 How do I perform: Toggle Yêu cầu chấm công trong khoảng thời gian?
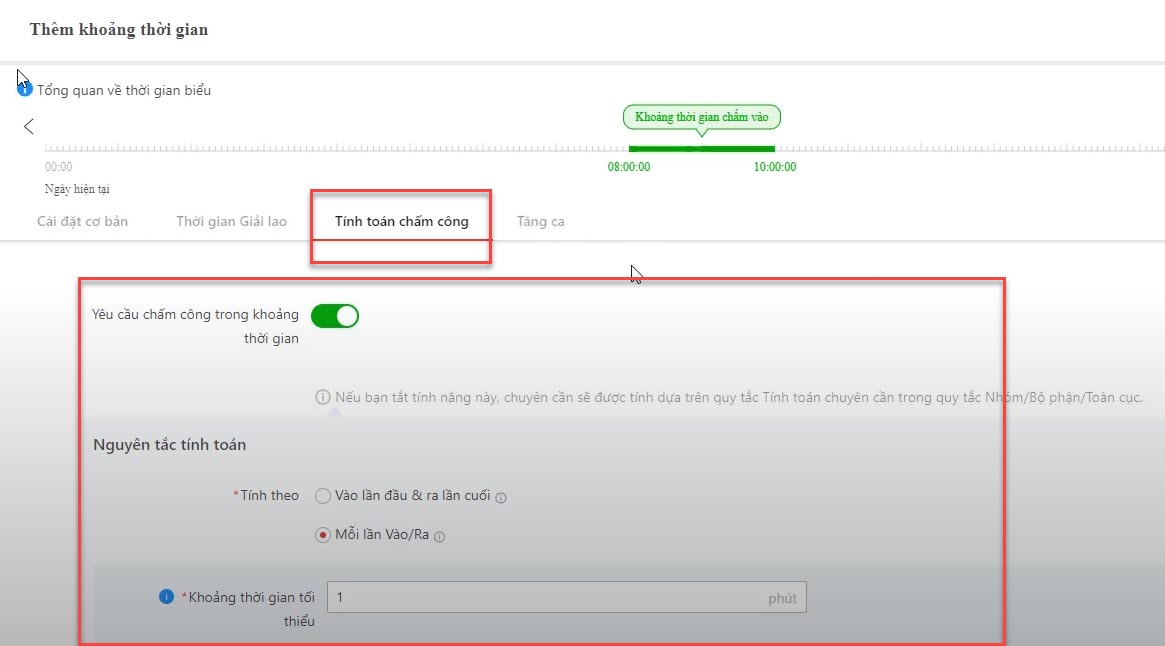335,316
